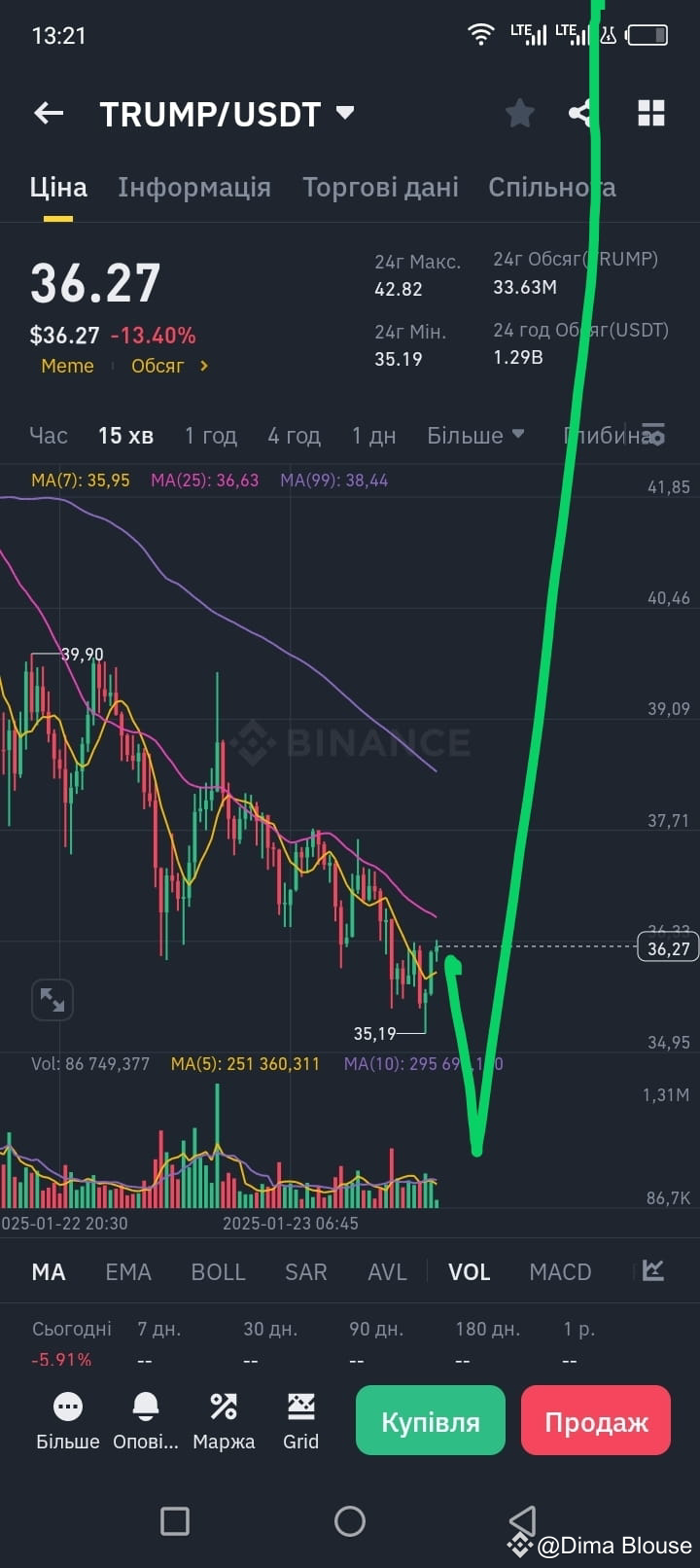Tap the Android back triangle button
700x1568 pixels.
tap(523, 1520)
